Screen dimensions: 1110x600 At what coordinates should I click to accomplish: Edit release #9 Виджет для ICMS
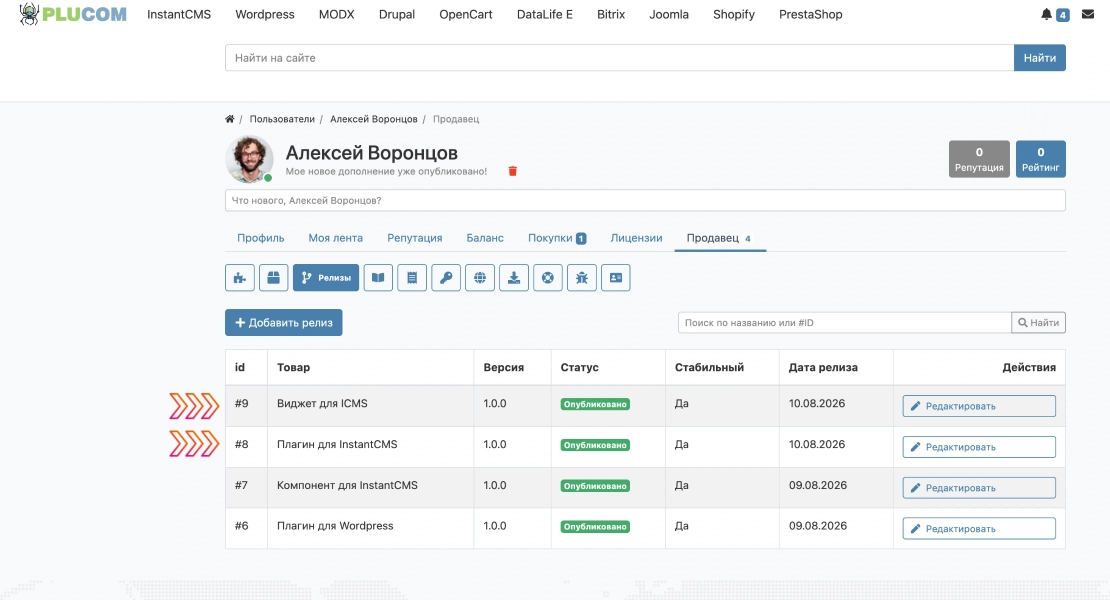[x=979, y=406]
